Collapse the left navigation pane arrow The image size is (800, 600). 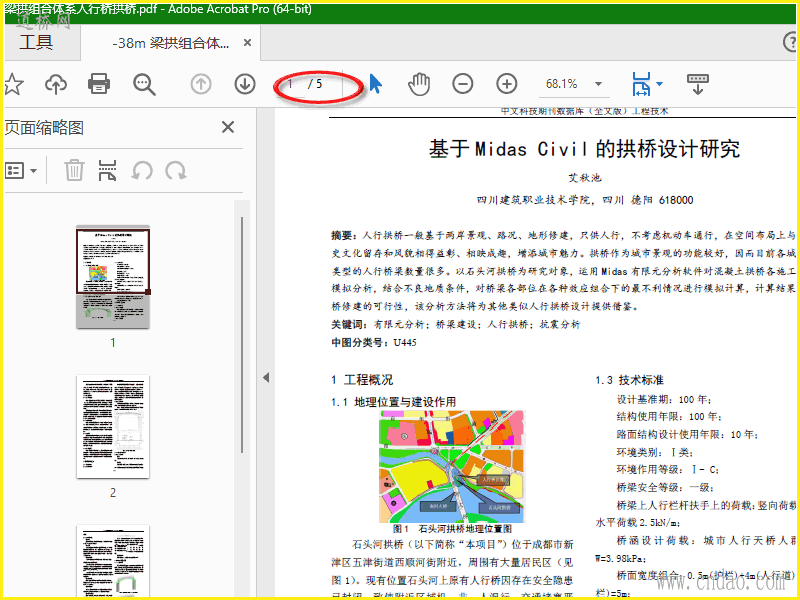coord(266,378)
